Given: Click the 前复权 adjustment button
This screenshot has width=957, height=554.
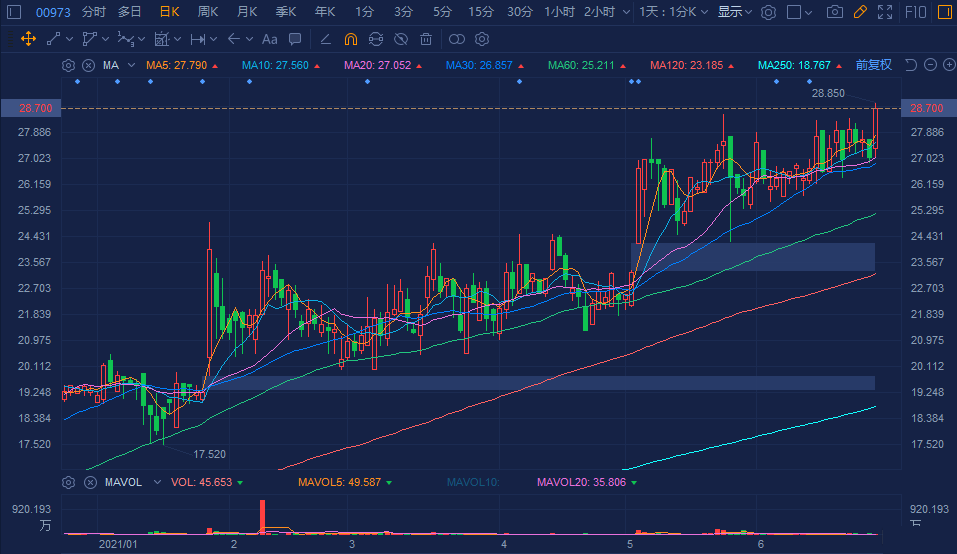Looking at the screenshot, I should tap(873, 65).
